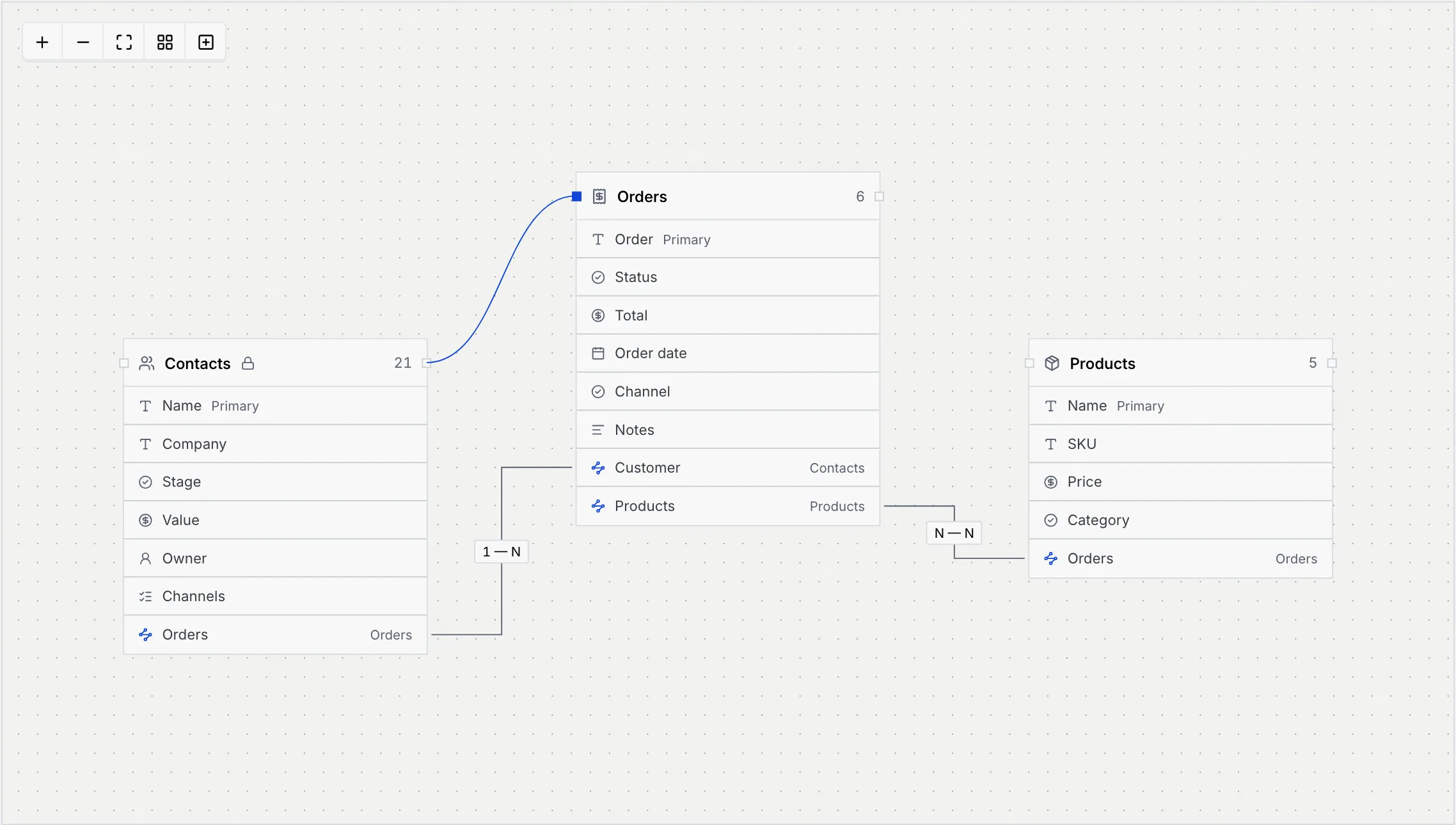
Task: Select the Products table title
Action: [1102, 363]
